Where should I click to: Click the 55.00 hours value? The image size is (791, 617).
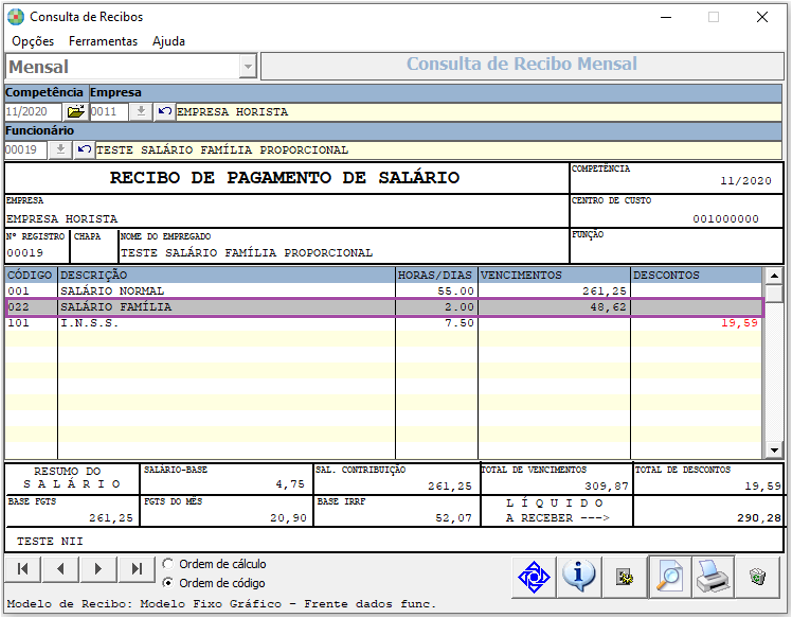(456, 291)
